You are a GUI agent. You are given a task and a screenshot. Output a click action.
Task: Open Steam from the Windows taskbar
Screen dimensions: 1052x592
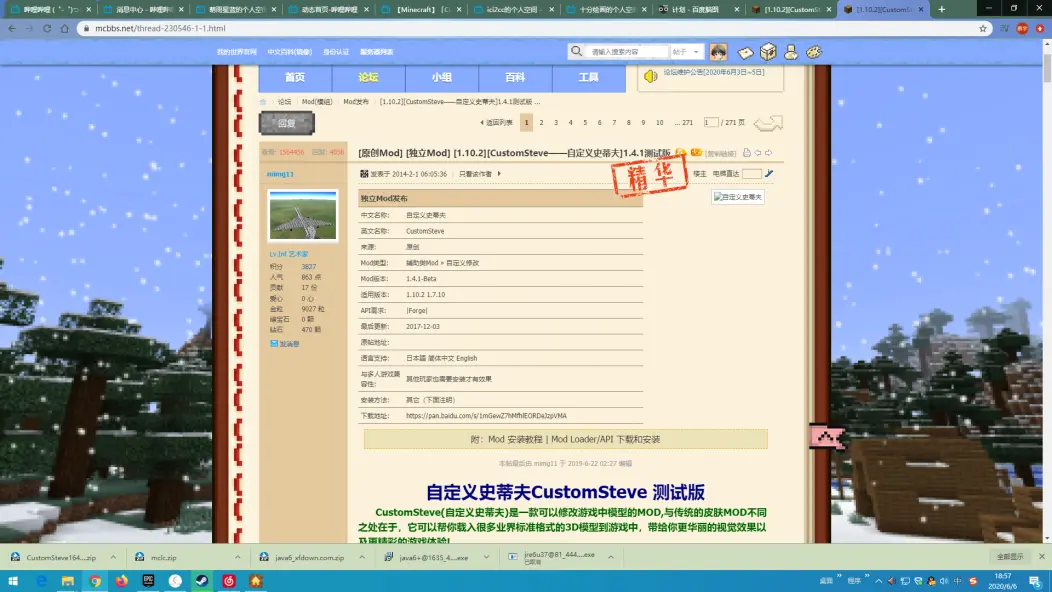(x=202, y=580)
